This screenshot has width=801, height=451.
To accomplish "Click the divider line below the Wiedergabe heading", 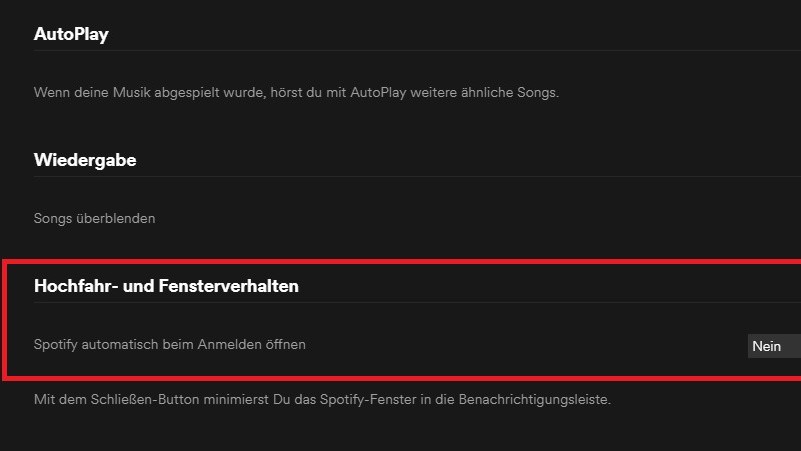I will coord(400,177).
